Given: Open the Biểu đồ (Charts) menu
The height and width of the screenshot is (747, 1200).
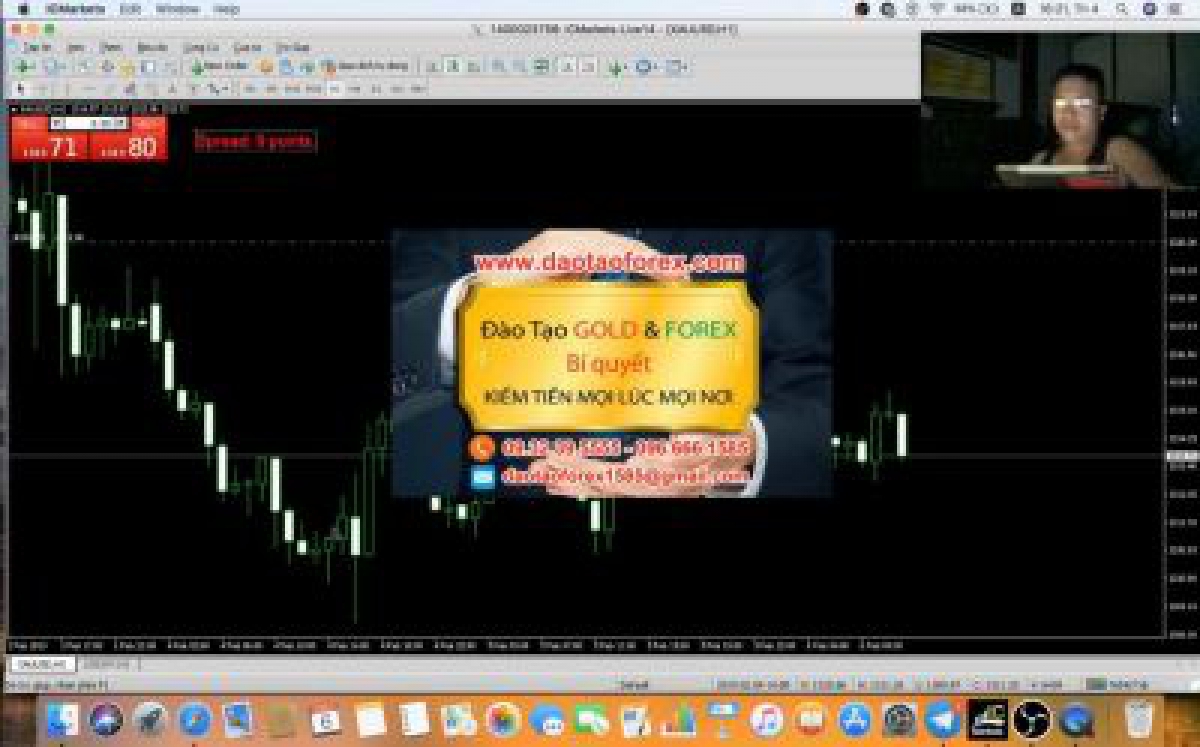Looking at the screenshot, I should 152,47.
